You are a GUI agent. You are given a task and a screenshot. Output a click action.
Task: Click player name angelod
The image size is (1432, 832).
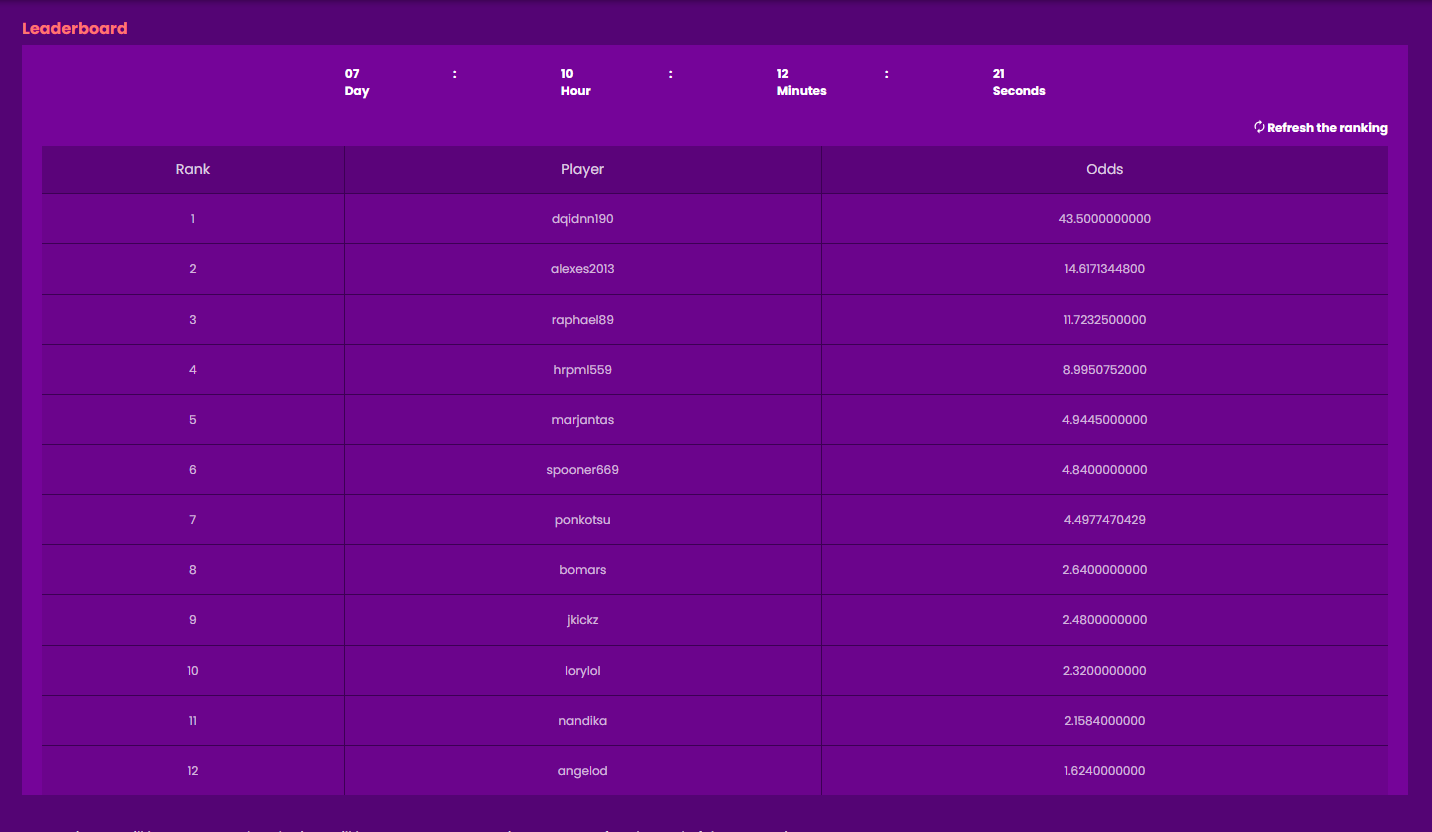tap(582, 771)
